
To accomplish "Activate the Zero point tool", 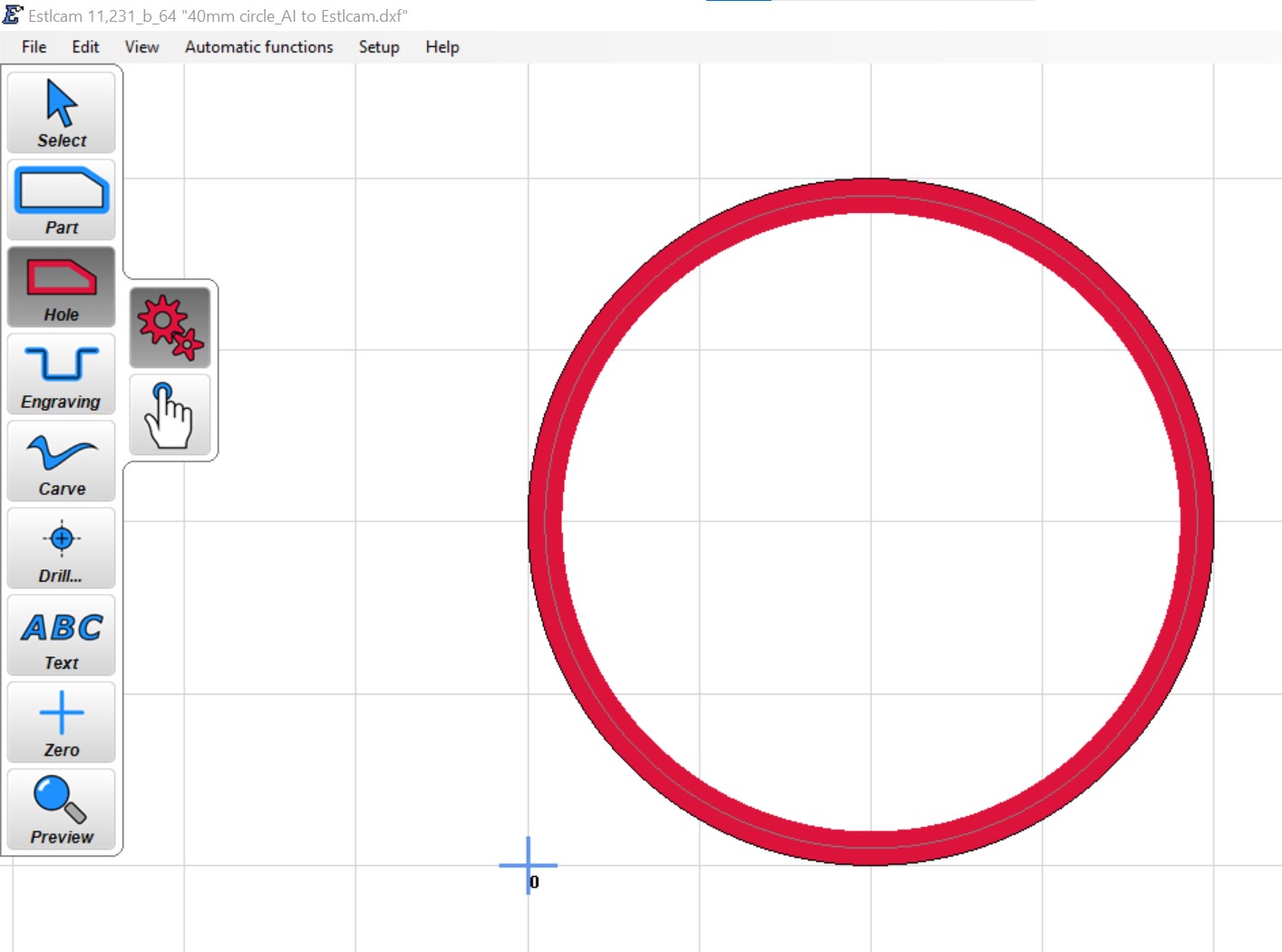I will 62,722.
